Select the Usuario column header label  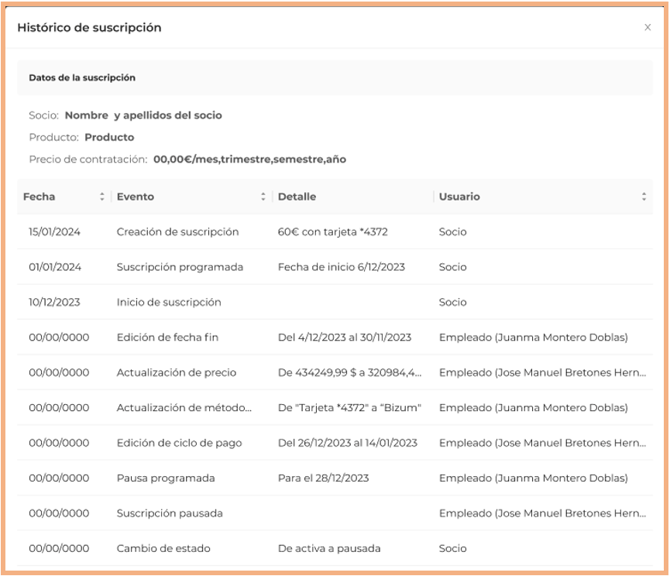(459, 197)
